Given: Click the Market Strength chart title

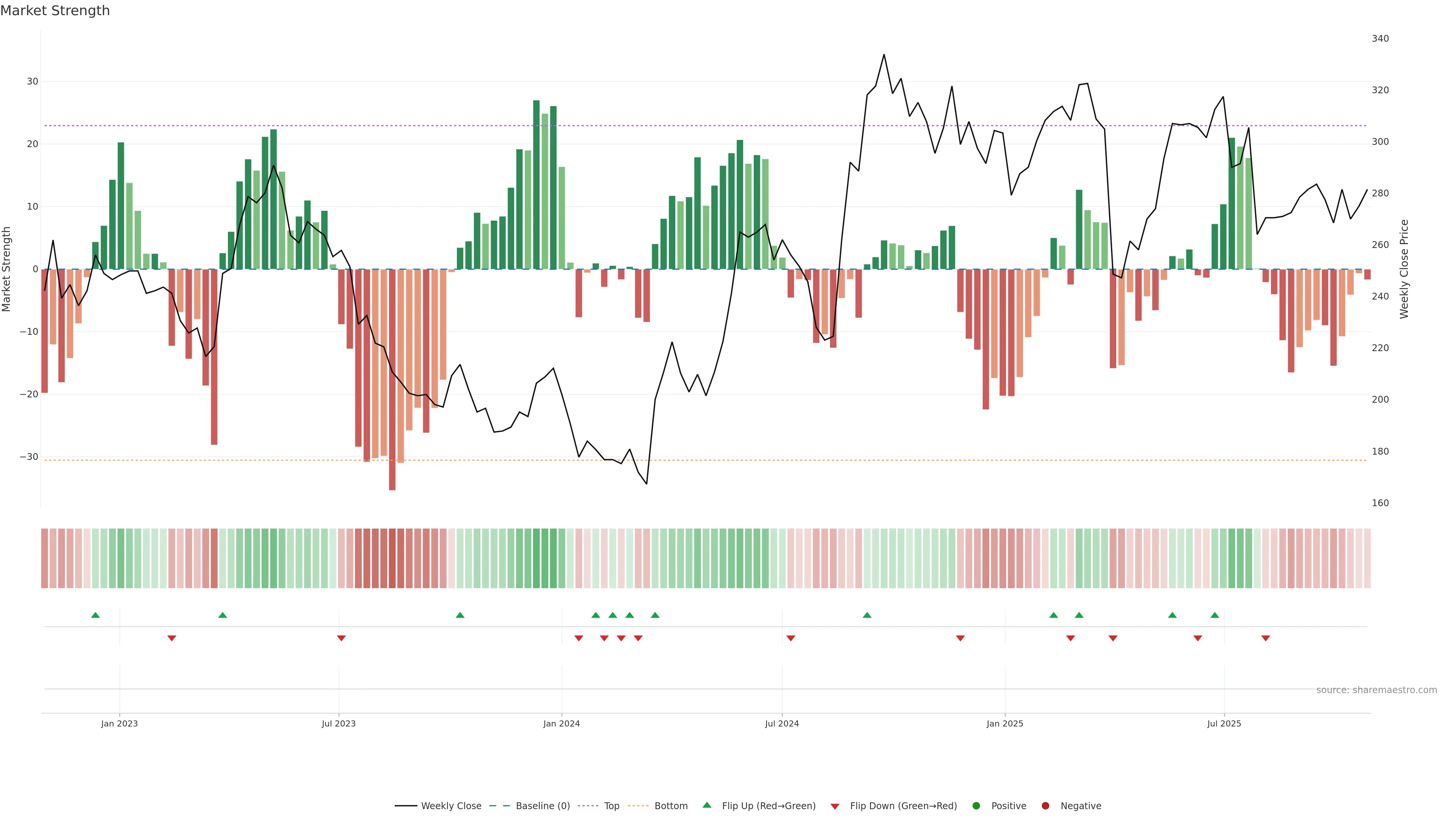Looking at the screenshot, I should [55, 11].
